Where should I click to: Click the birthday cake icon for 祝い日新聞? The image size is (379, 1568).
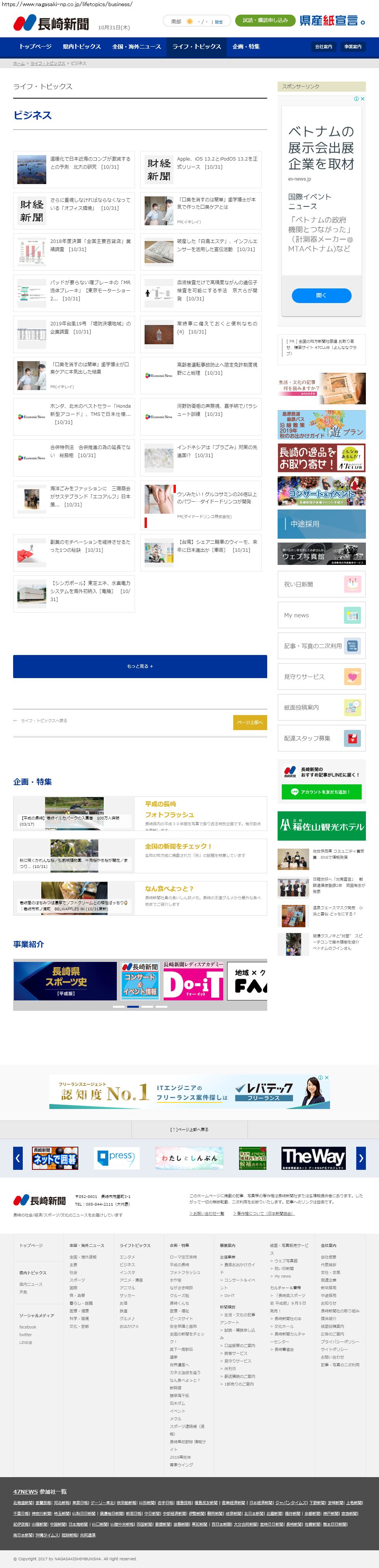[x=353, y=584]
